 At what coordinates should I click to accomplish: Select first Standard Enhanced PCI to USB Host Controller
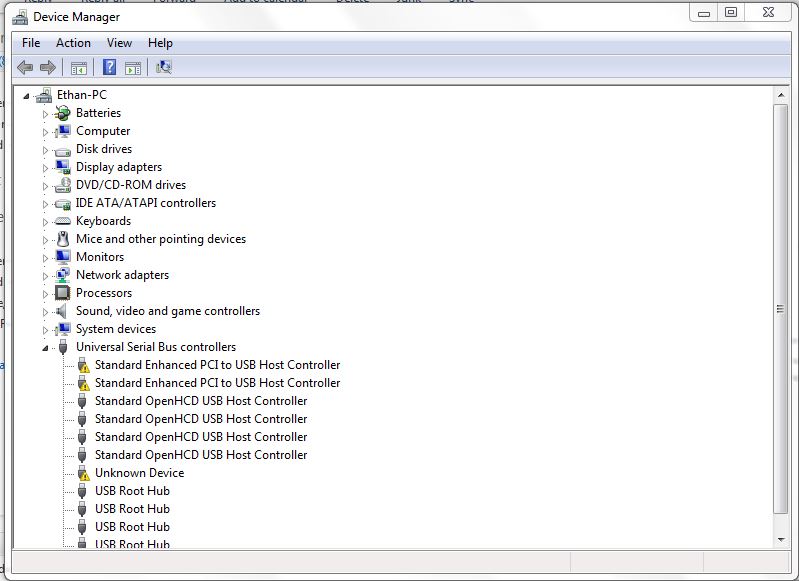point(217,365)
